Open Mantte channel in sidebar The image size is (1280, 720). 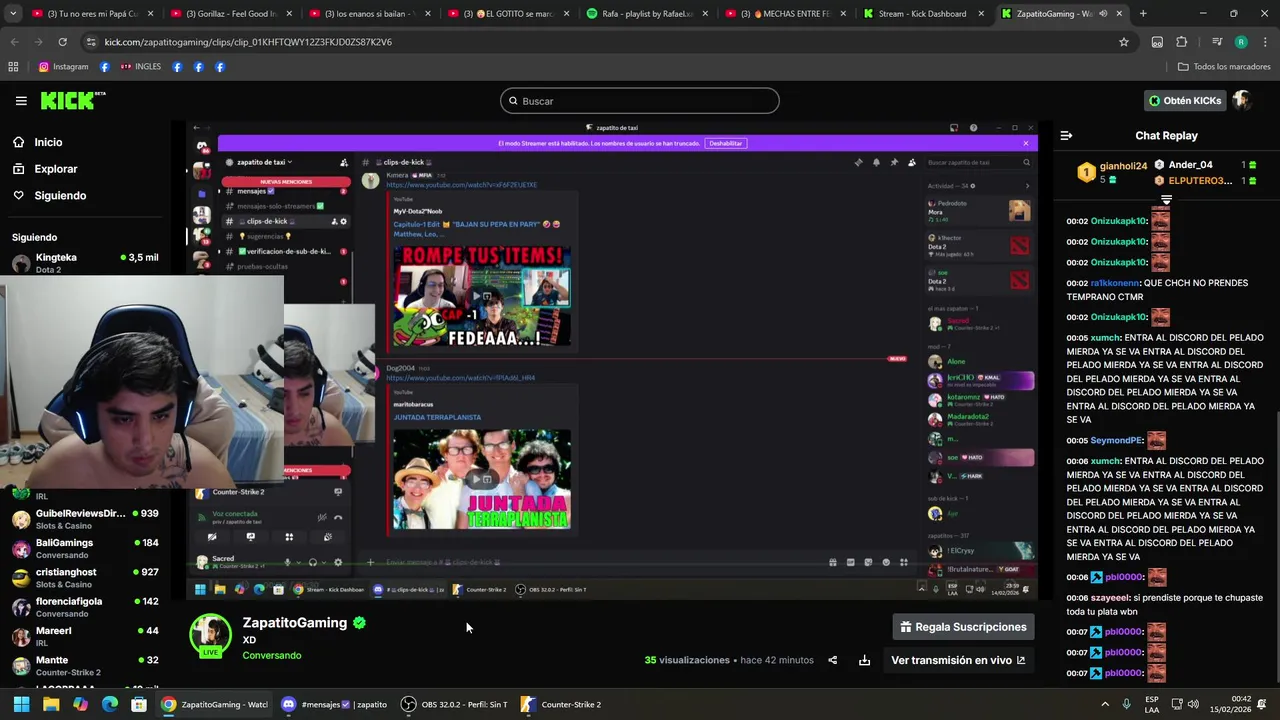pyautogui.click(x=85, y=666)
